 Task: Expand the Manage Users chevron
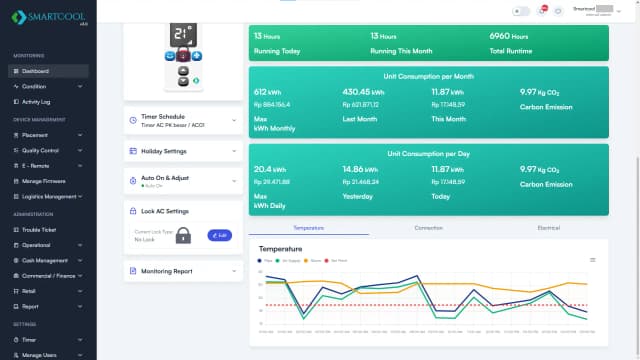point(80,355)
